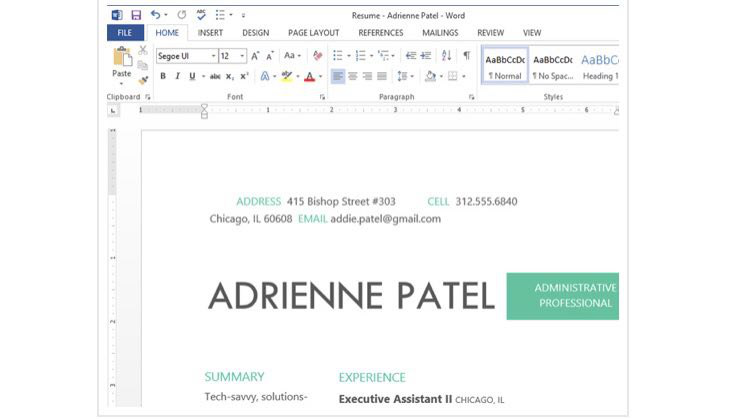Click the Clear Formatting icon
This screenshot has width=750, height=419.
pos(318,56)
